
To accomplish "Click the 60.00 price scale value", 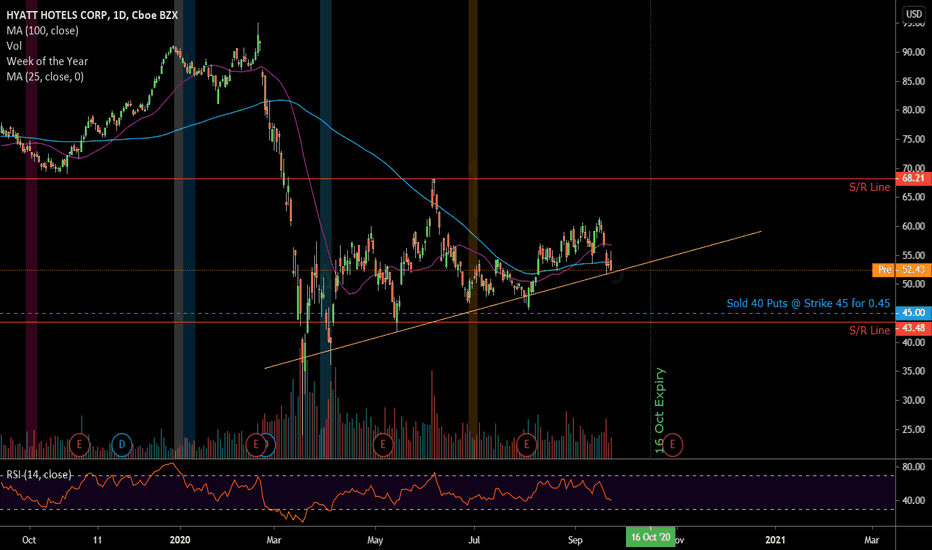I will pyautogui.click(x=913, y=227).
